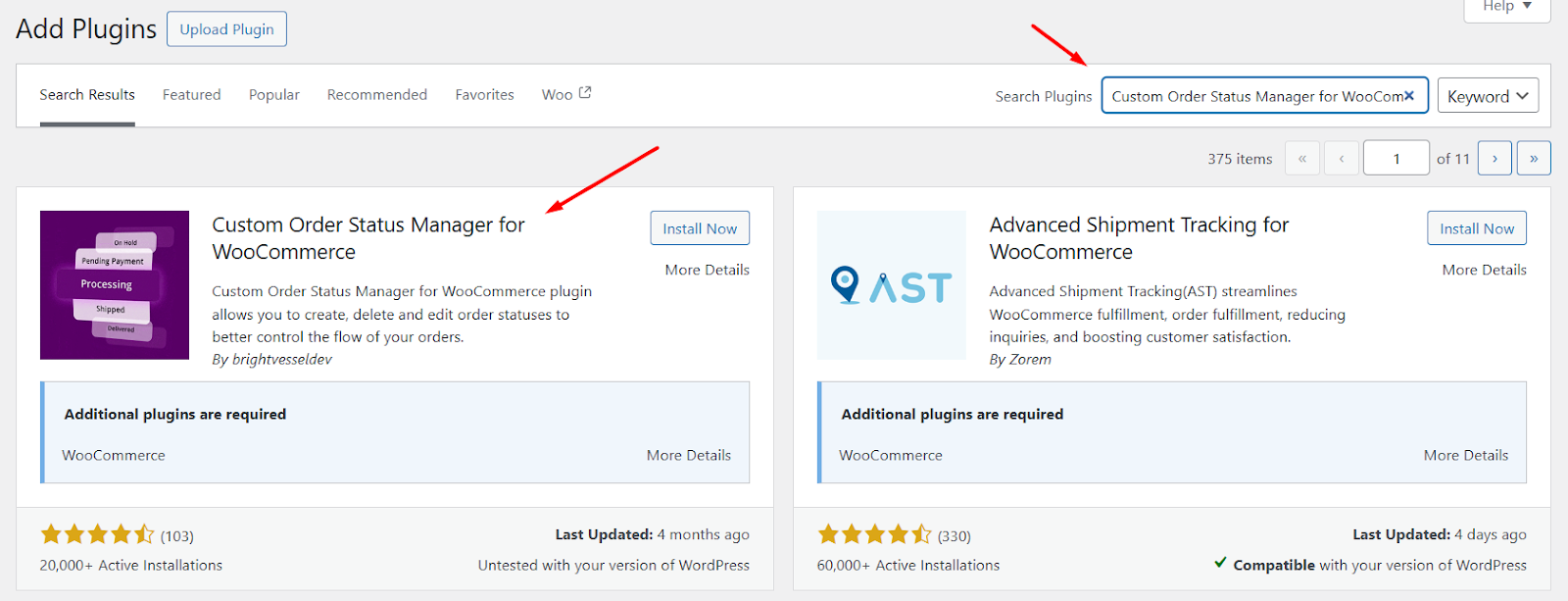Clear the plugin search field with X
Screen dimensions: 1568x601
point(1409,96)
